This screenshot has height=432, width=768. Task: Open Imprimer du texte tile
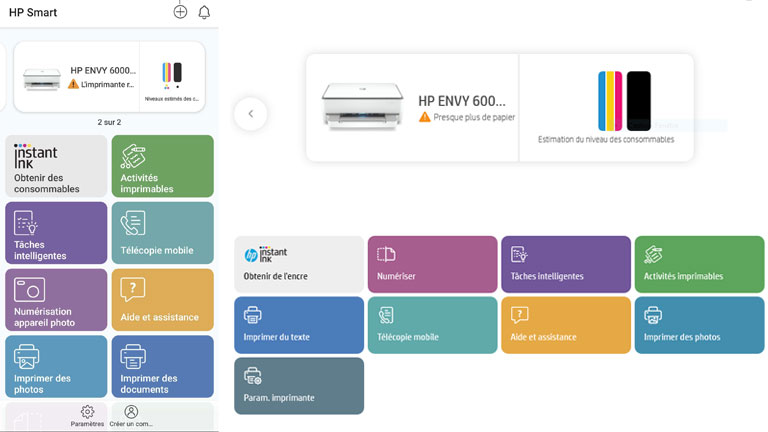click(299, 325)
